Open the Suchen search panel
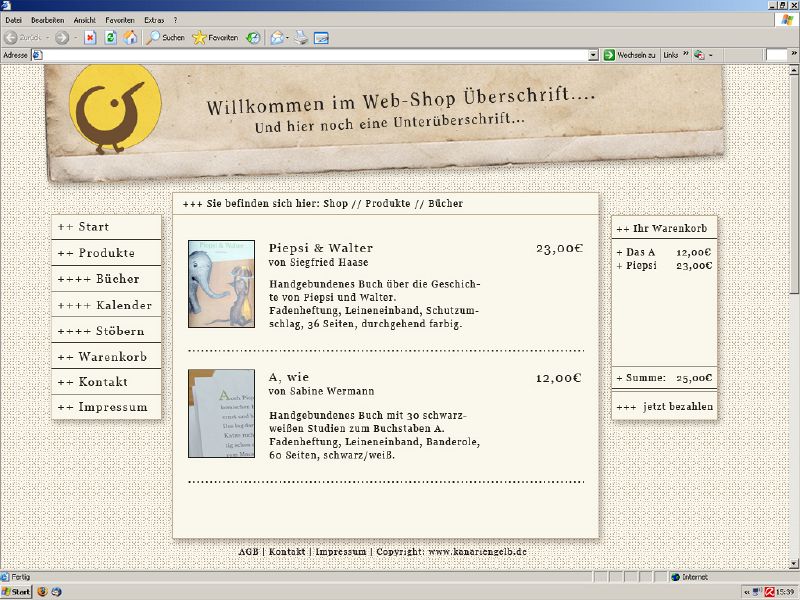The height and width of the screenshot is (600, 800). pyautogui.click(x=165, y=38)
